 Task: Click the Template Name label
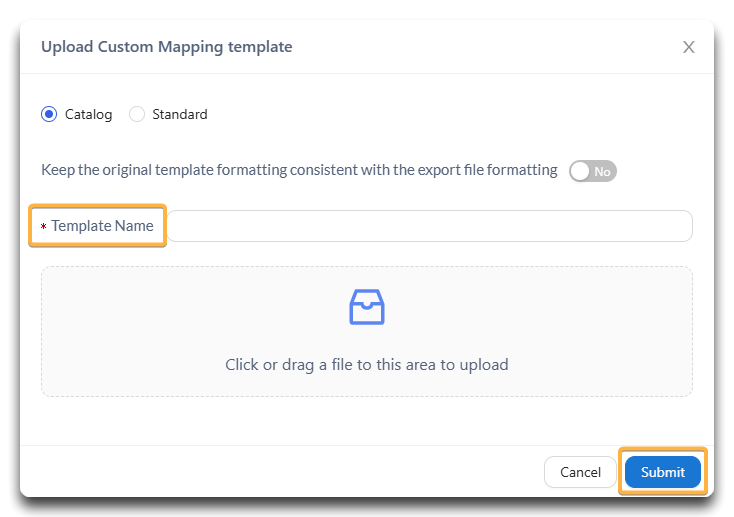point(103,226)
